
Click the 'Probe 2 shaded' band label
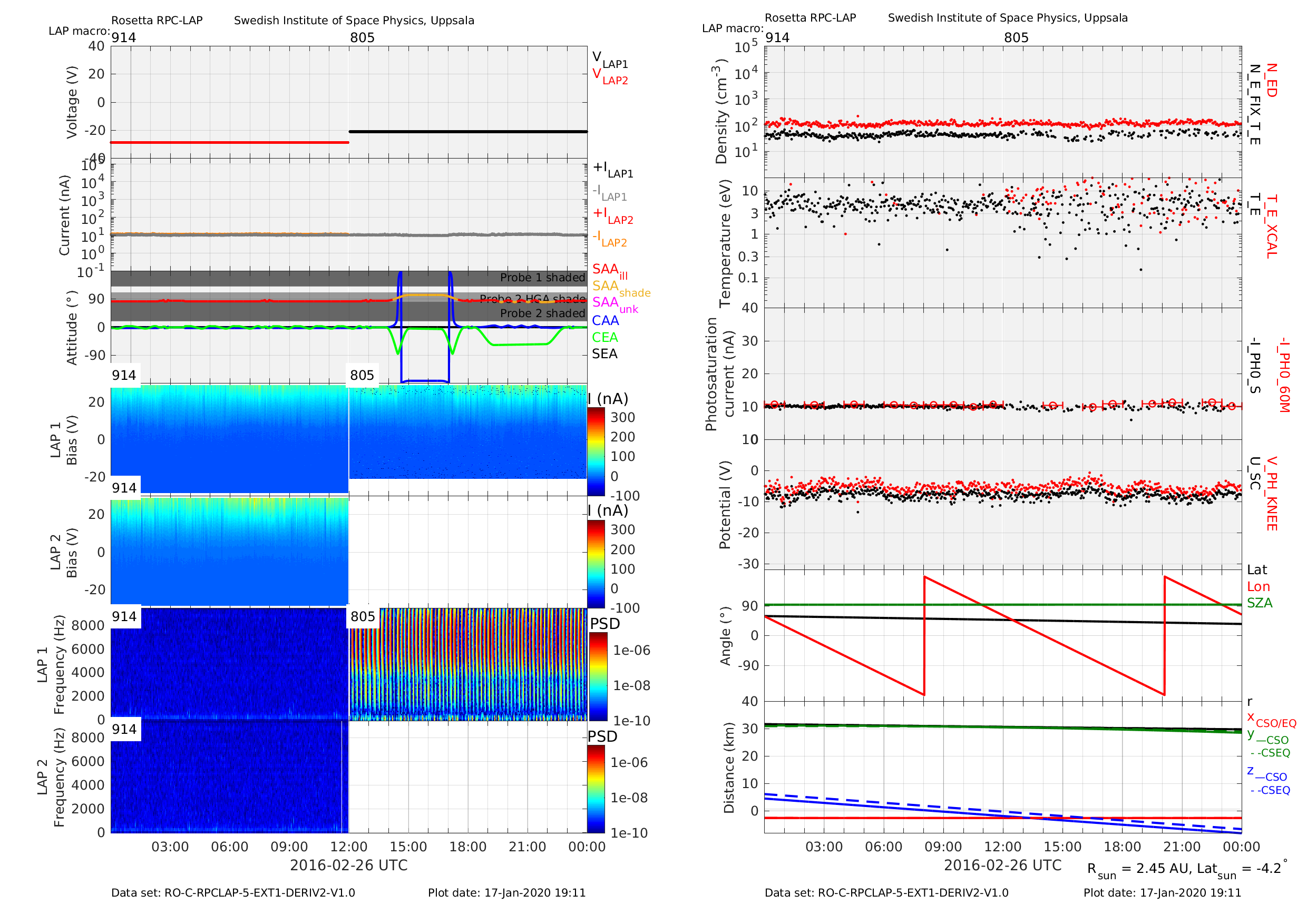pyautogui.click(x=542, y=313)
